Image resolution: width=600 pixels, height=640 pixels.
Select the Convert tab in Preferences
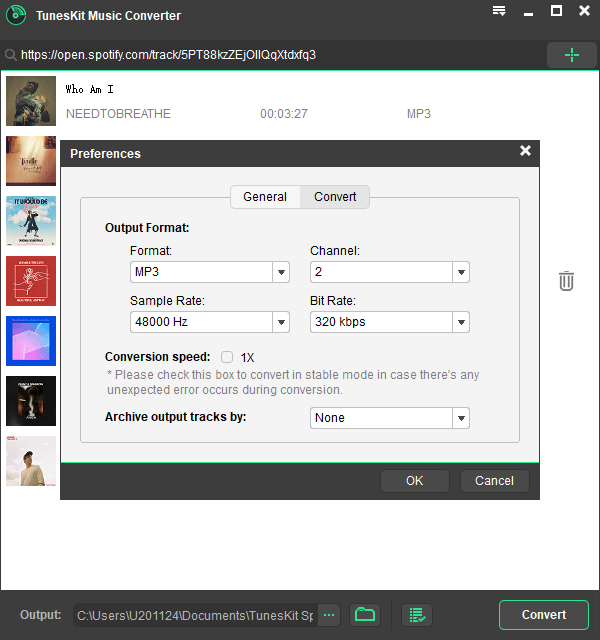(335, 197)
